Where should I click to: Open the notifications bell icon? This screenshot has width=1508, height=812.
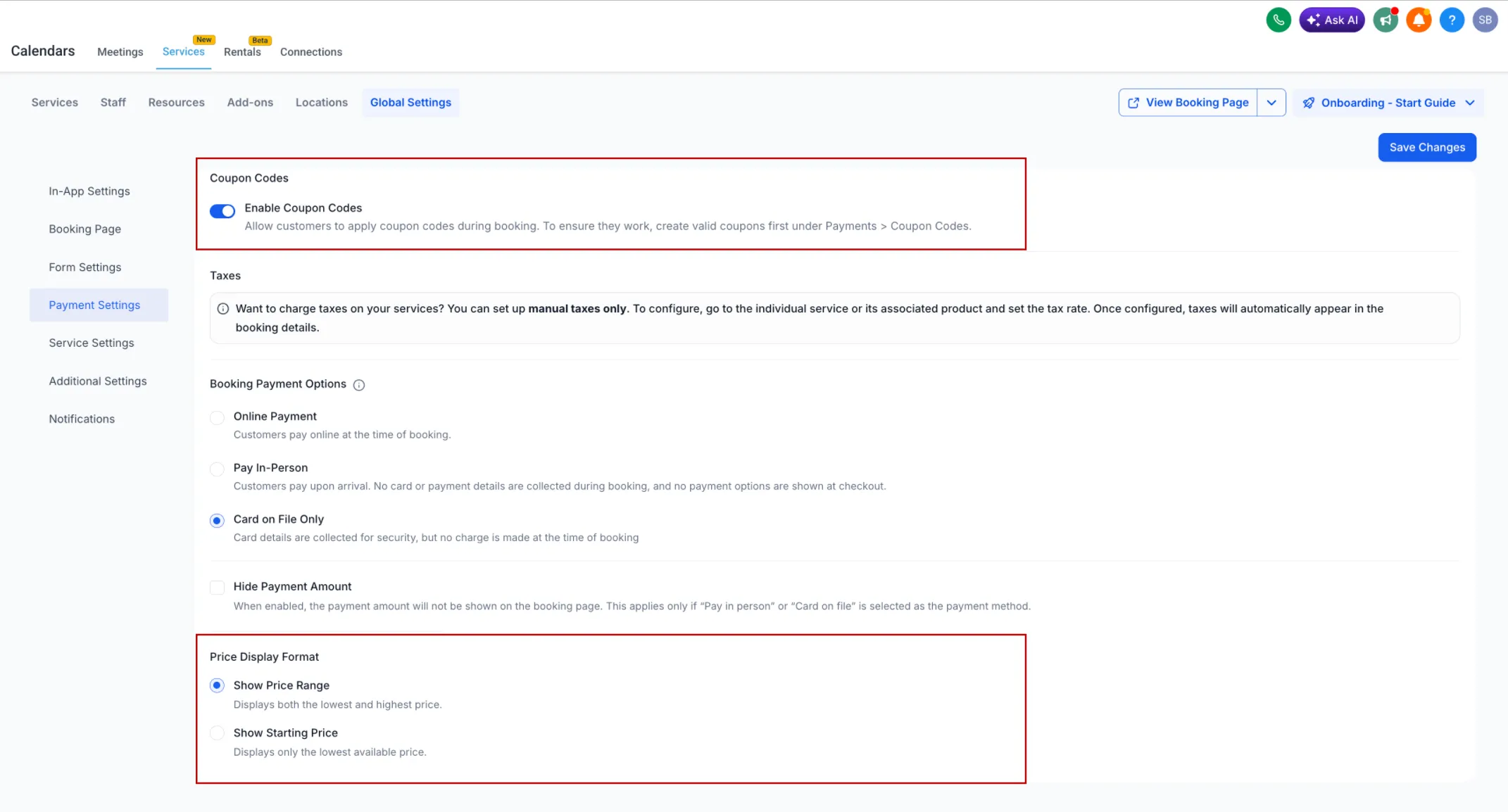[1419, 19]
